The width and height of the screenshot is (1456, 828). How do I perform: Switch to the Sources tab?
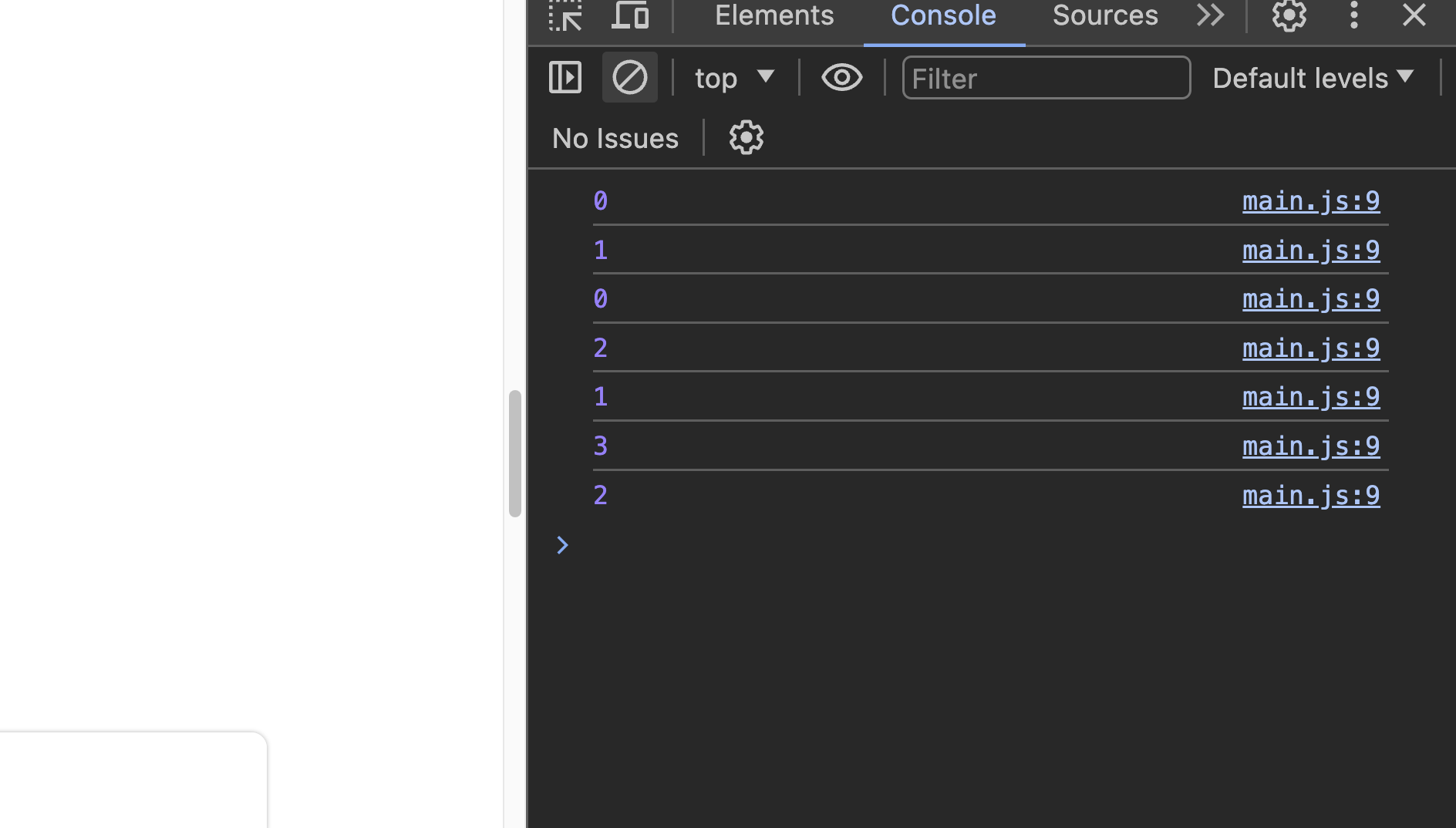tap(1105, 15)
